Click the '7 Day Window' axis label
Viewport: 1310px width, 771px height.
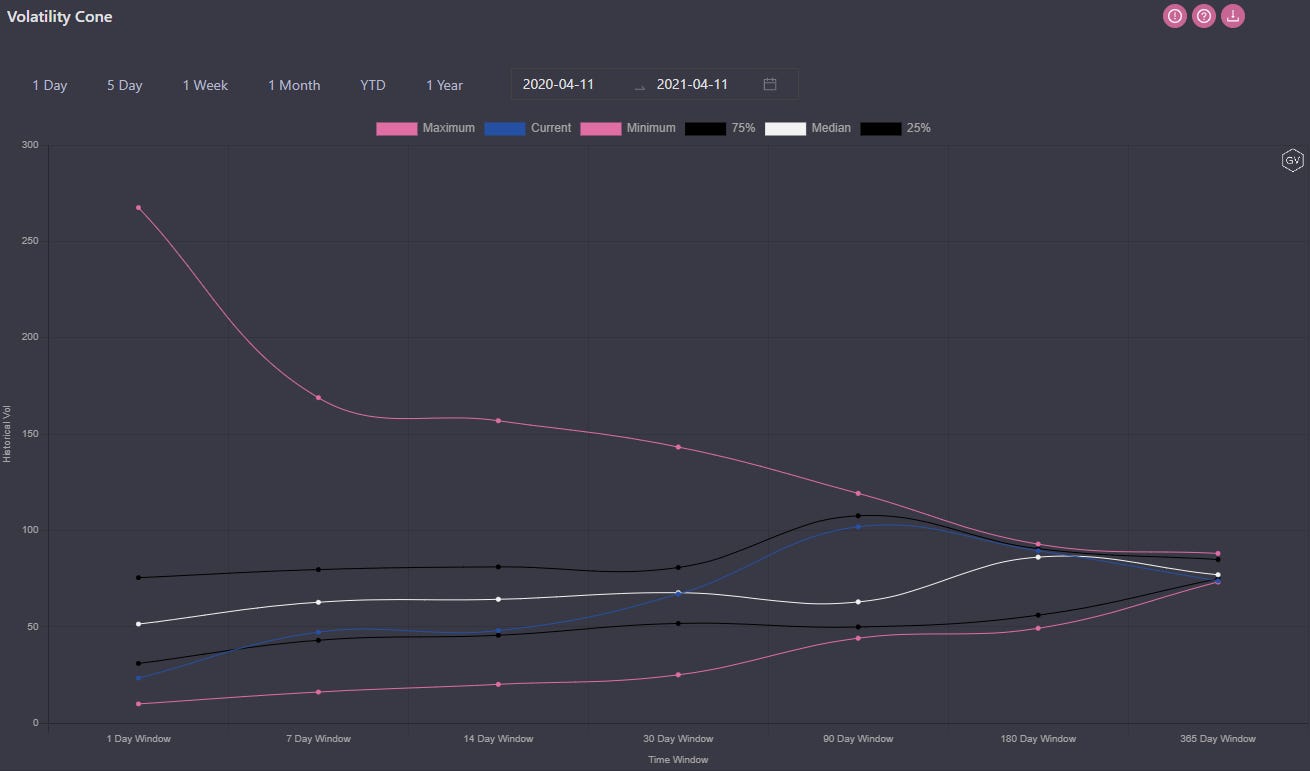318,739
